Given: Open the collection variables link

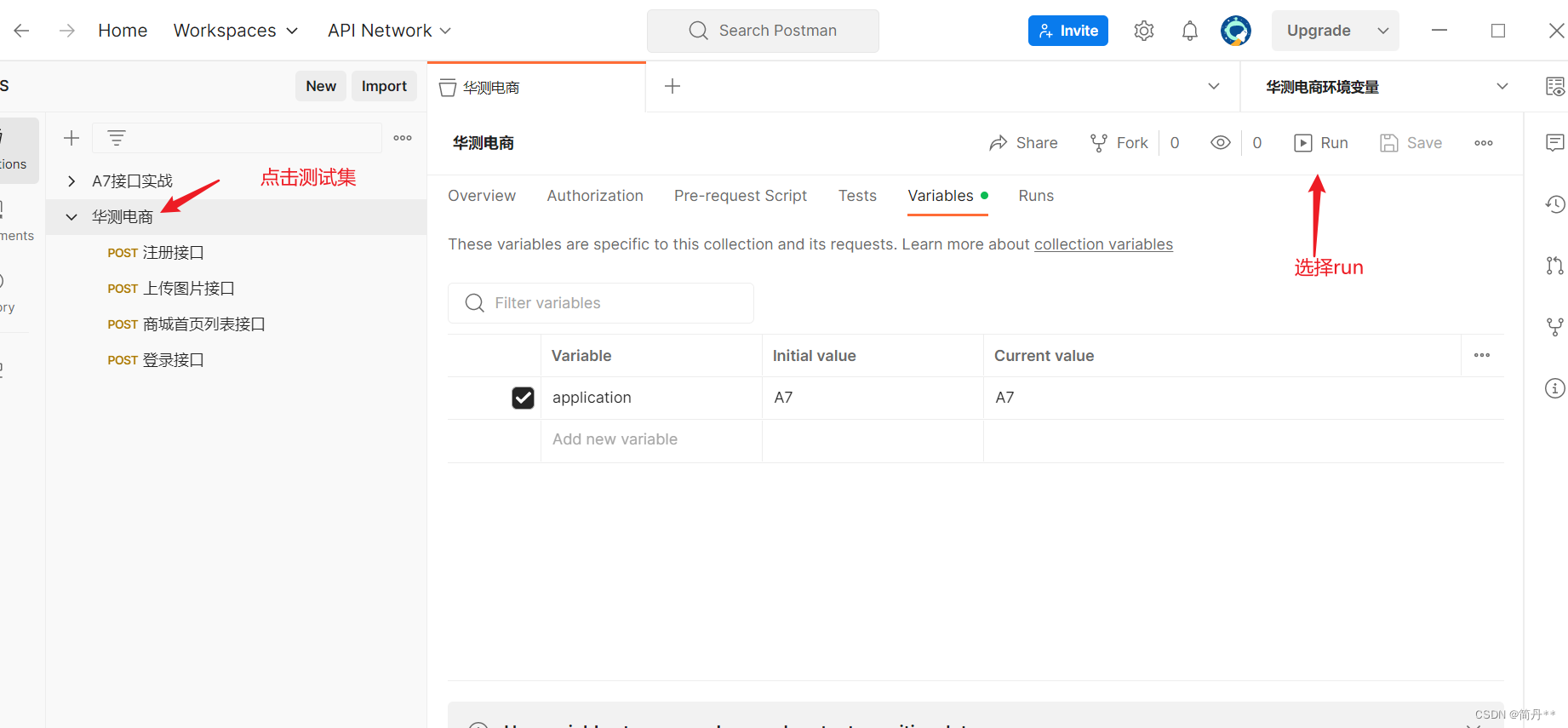Looking at the screenshot, I should (1103, 244).
